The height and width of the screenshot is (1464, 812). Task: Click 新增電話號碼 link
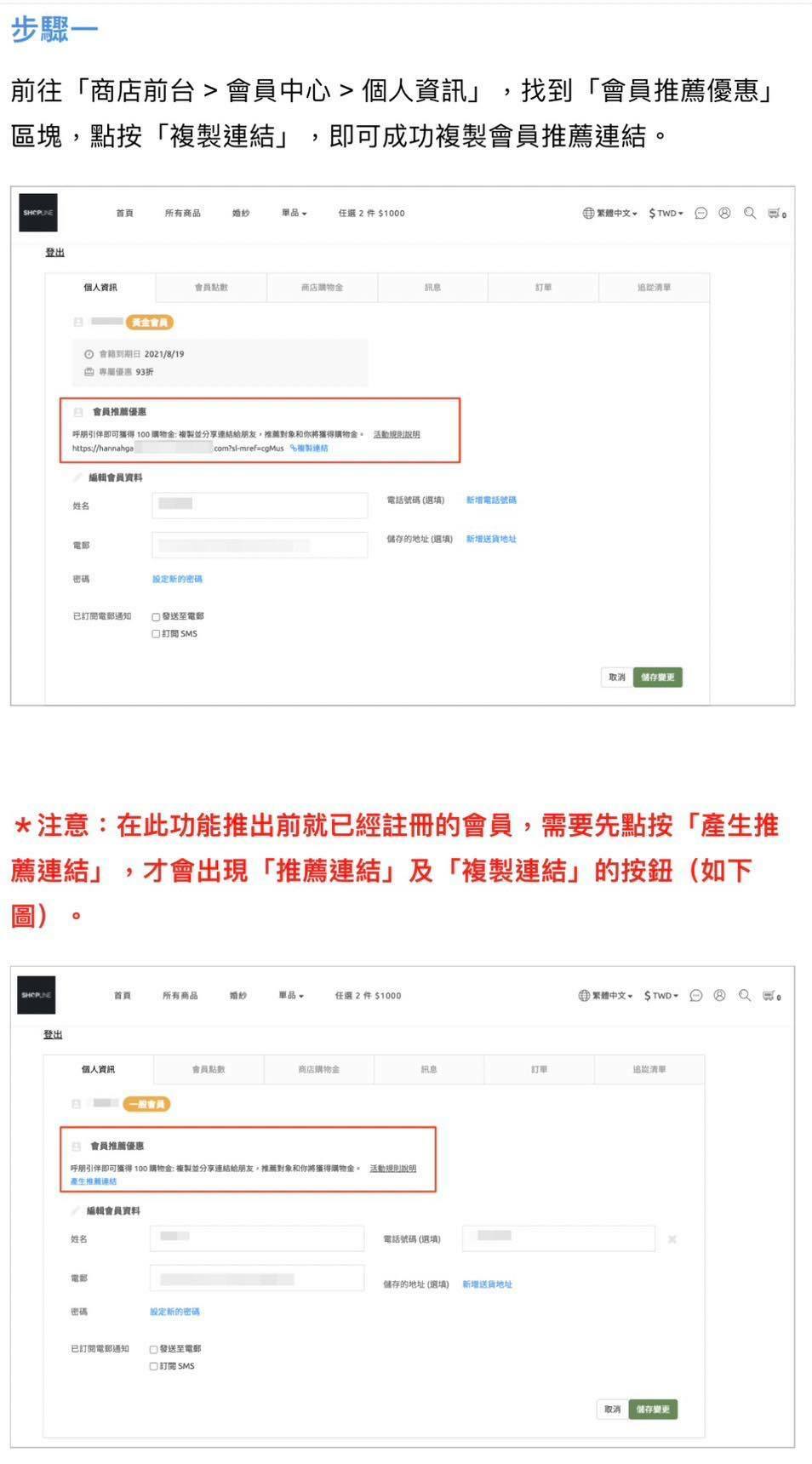point(491,500)
